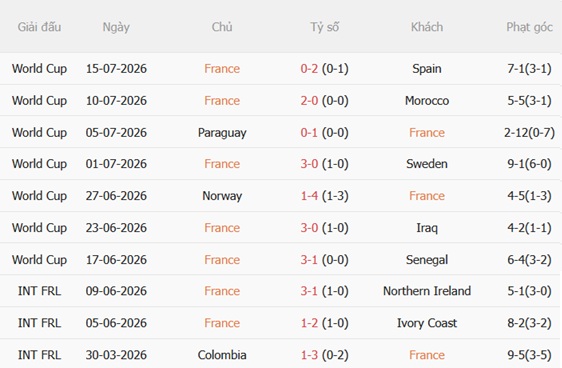Select the Ngày column header
This screenshot has height=368, width=562.
116,27
